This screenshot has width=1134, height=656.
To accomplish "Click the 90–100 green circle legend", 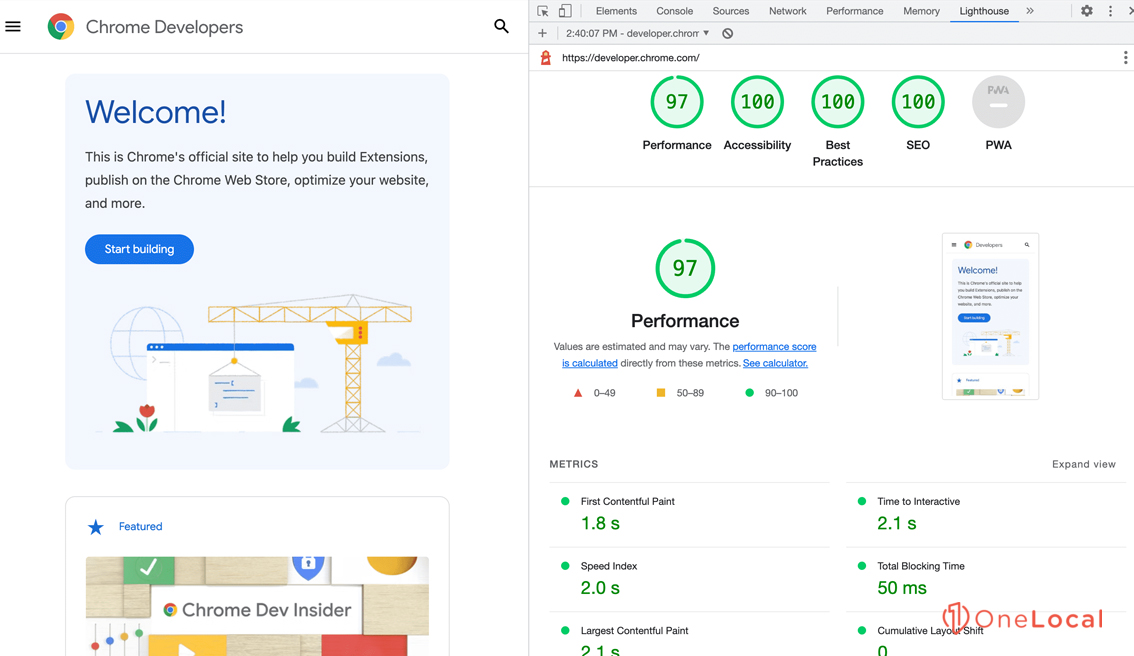I will pos(772,393).
